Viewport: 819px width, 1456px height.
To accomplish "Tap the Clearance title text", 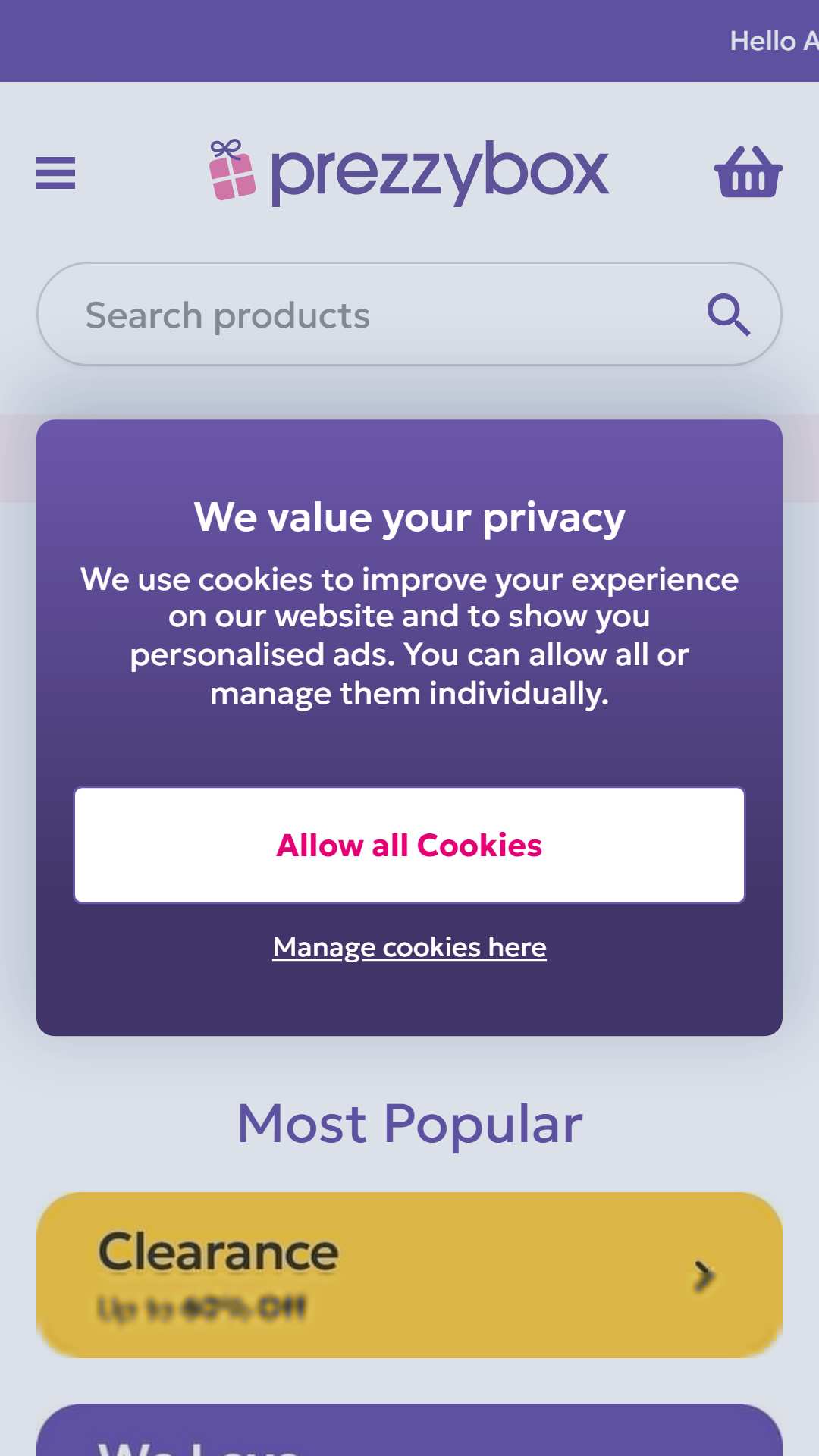I will (218, 1251).
